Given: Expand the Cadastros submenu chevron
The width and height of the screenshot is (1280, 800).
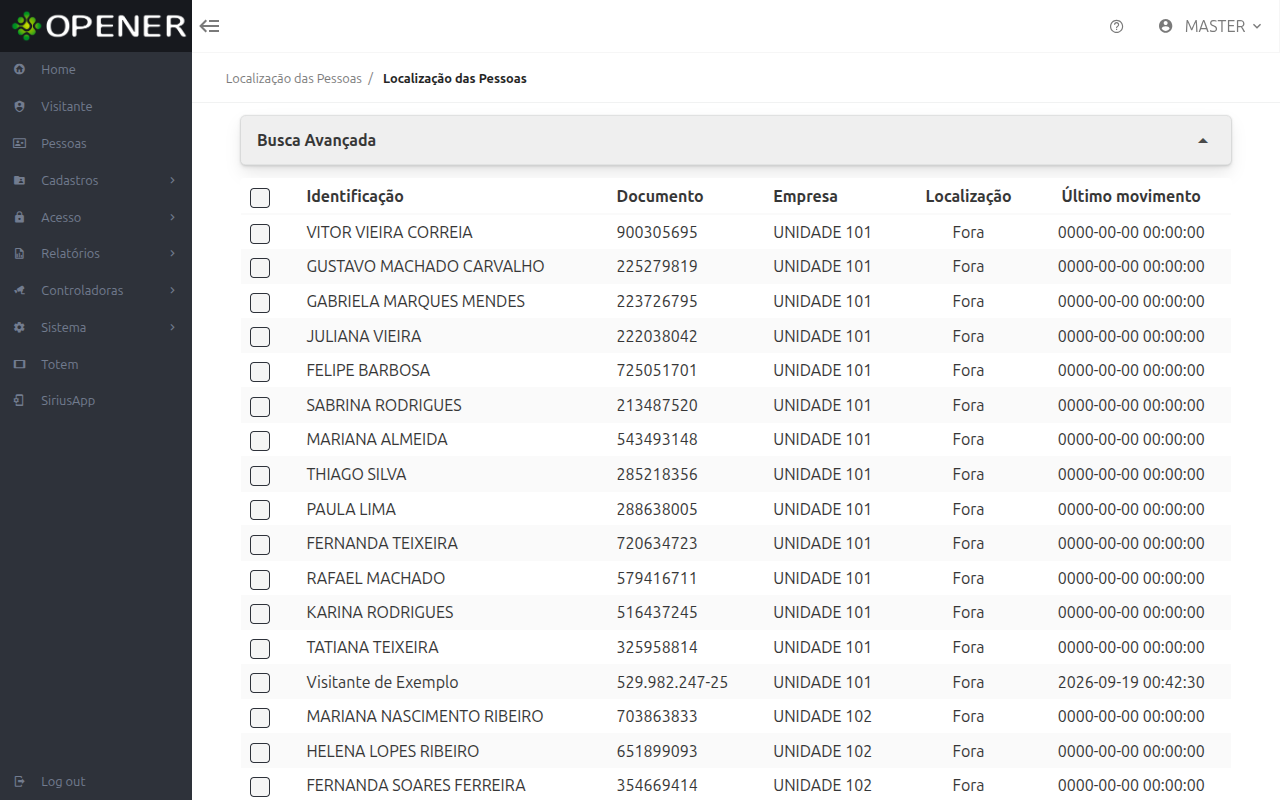Looking at the screenshot, I should point(172,180).
